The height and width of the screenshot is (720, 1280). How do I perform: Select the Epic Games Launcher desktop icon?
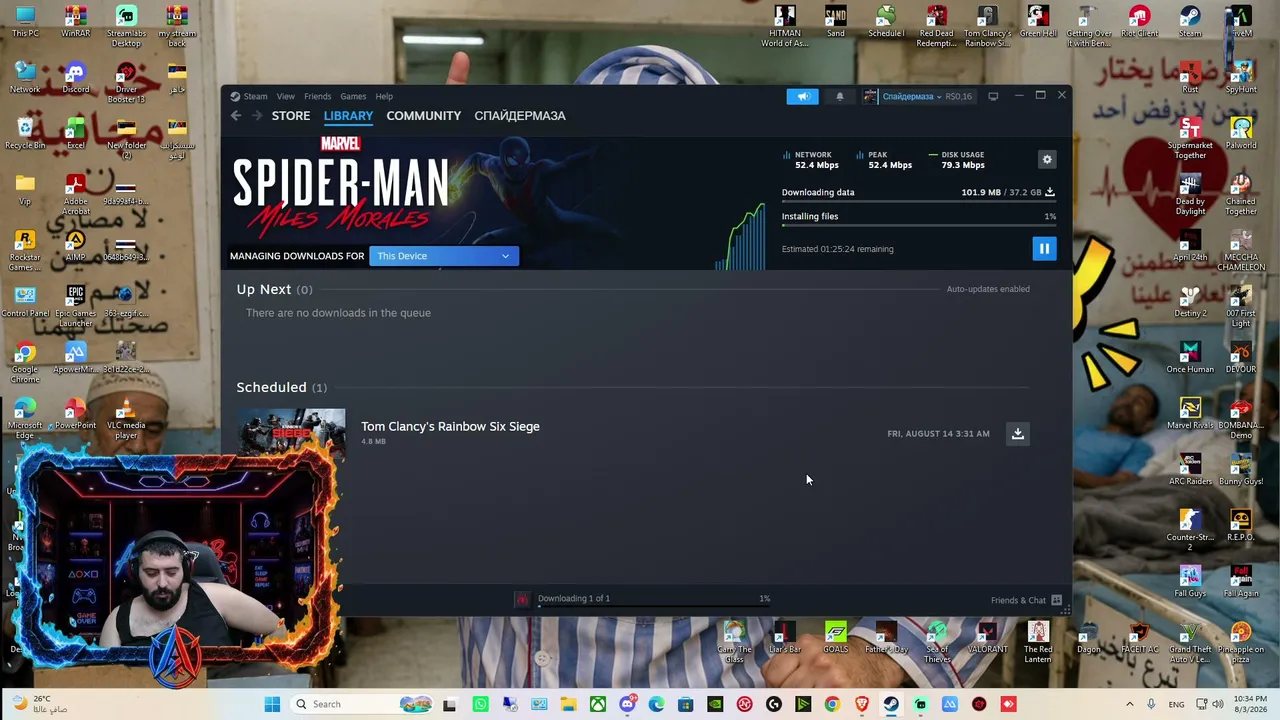pyautogui.click(x=75, y=306)
